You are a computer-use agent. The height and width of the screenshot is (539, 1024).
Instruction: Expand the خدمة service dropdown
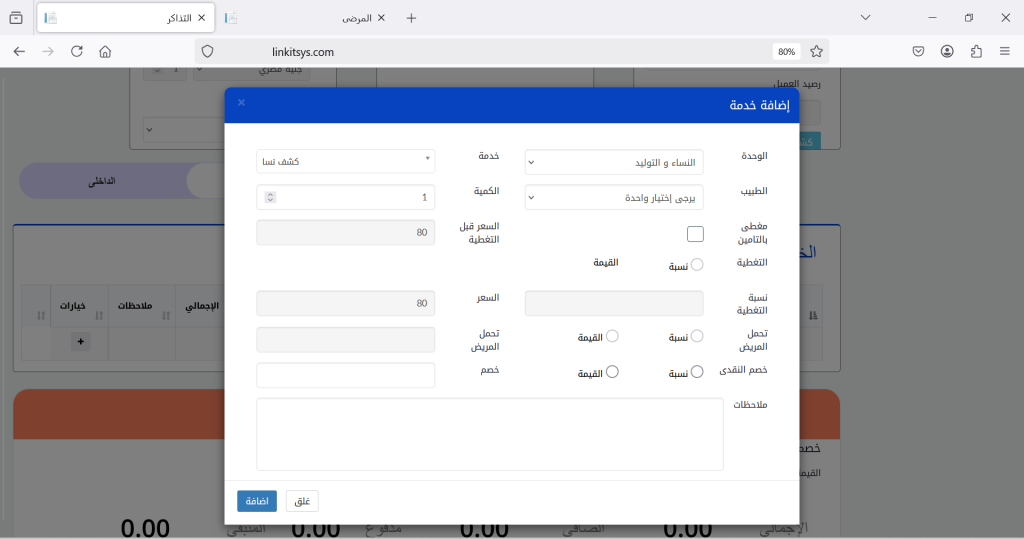click(x=345, y=161)
